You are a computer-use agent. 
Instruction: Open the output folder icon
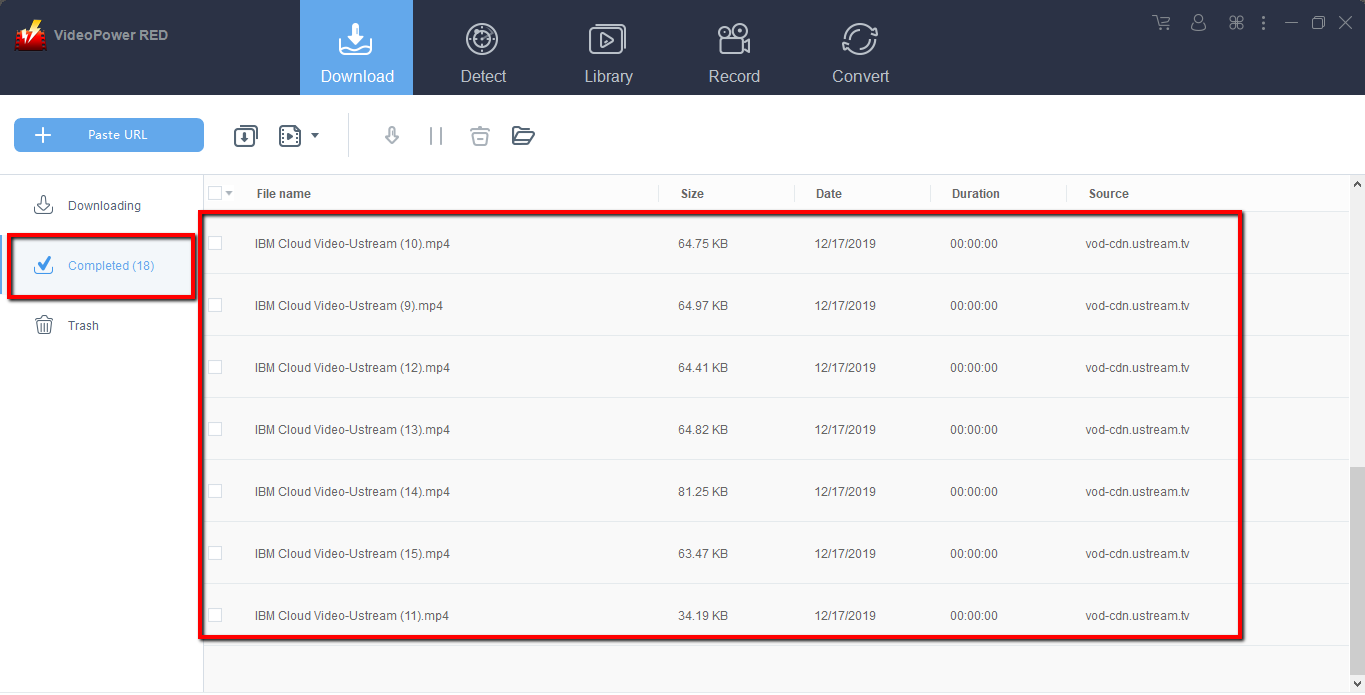pyautogui.click(x=523, y=135)
